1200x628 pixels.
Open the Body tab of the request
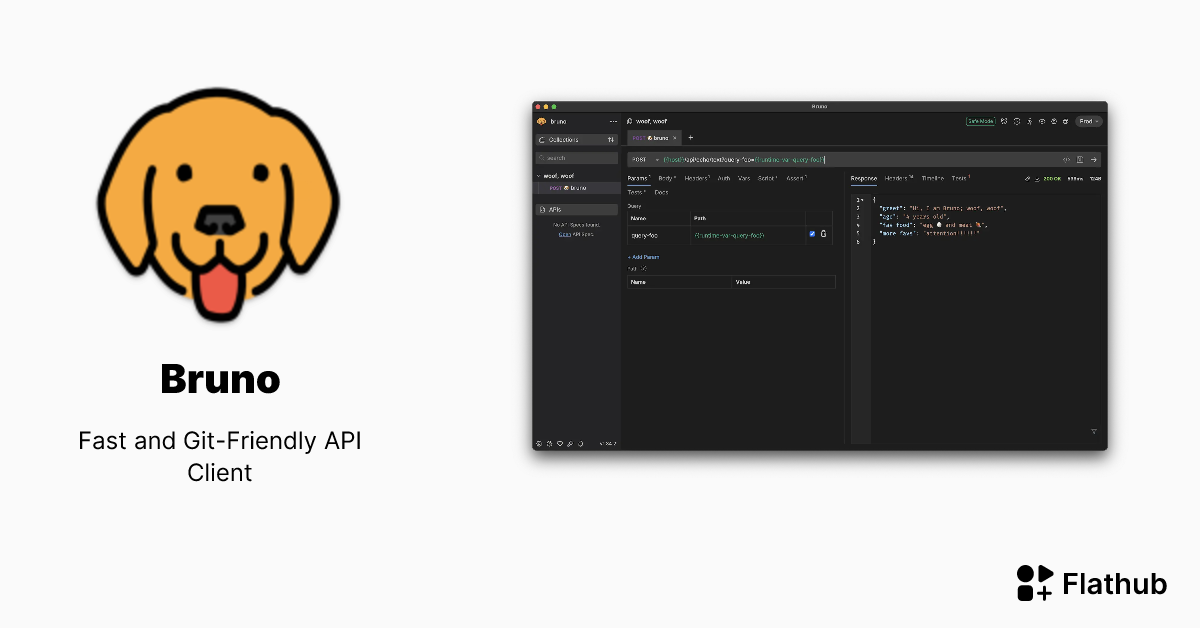666,179
